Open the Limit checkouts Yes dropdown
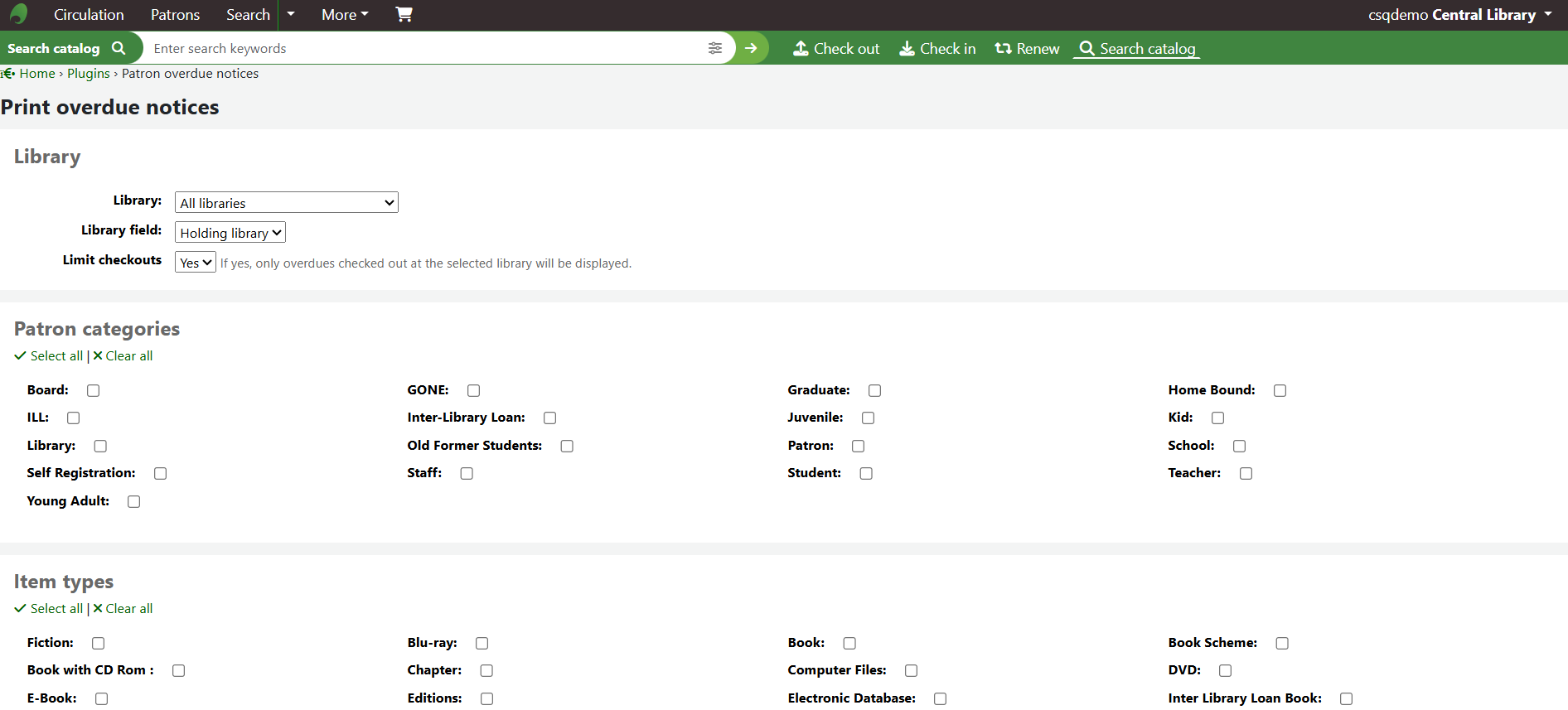 pyautogui.click(x=196, y=263)
